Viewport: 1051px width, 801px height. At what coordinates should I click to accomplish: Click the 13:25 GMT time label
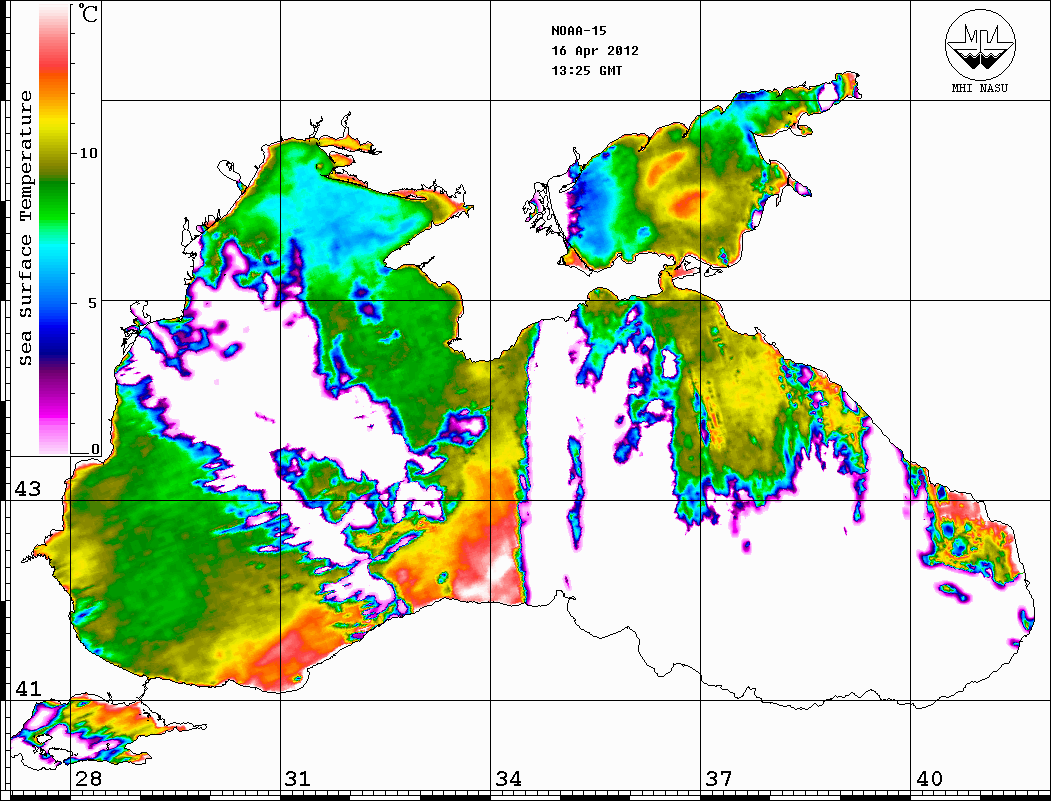[x=586, y=71]
